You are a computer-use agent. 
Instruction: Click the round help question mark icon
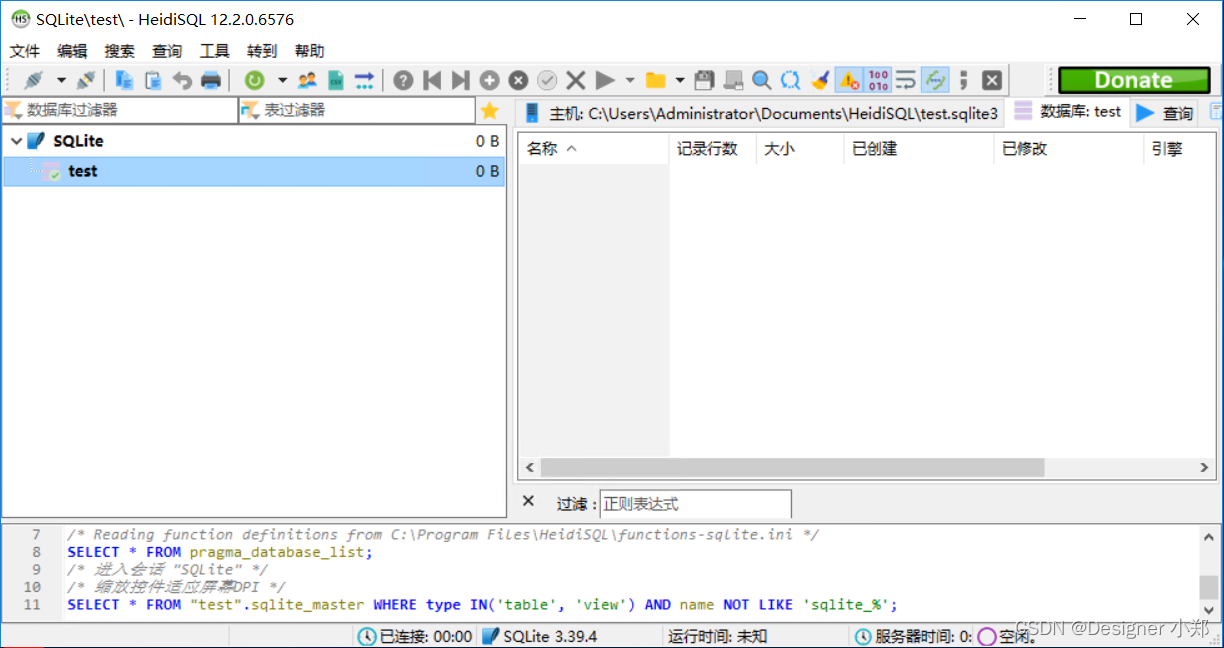tap(403, 80)
